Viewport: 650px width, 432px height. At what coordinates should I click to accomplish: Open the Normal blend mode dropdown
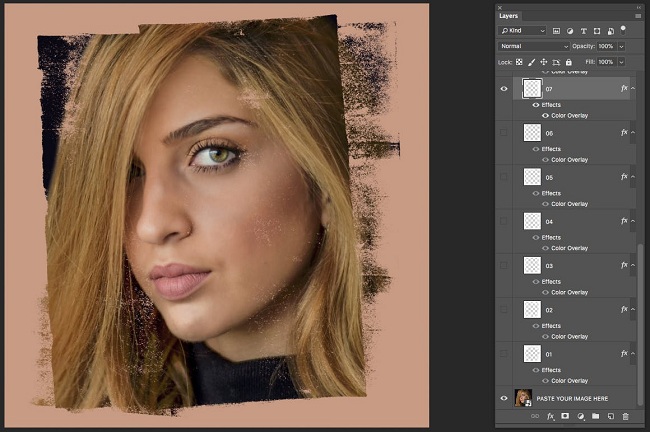pos(533,46)
